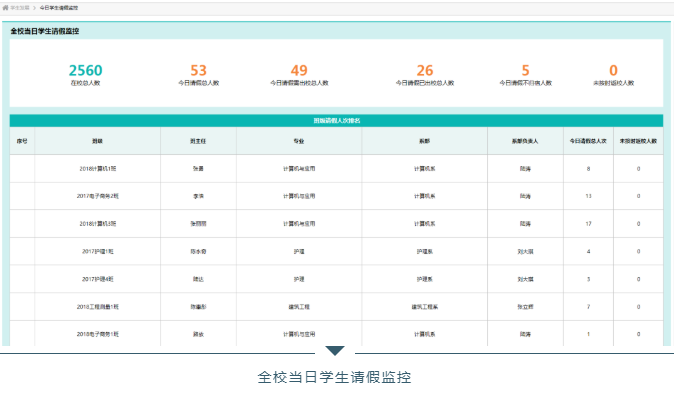
Task: Click the 建筑工程系 department cell
Action: tap(425, 306)
